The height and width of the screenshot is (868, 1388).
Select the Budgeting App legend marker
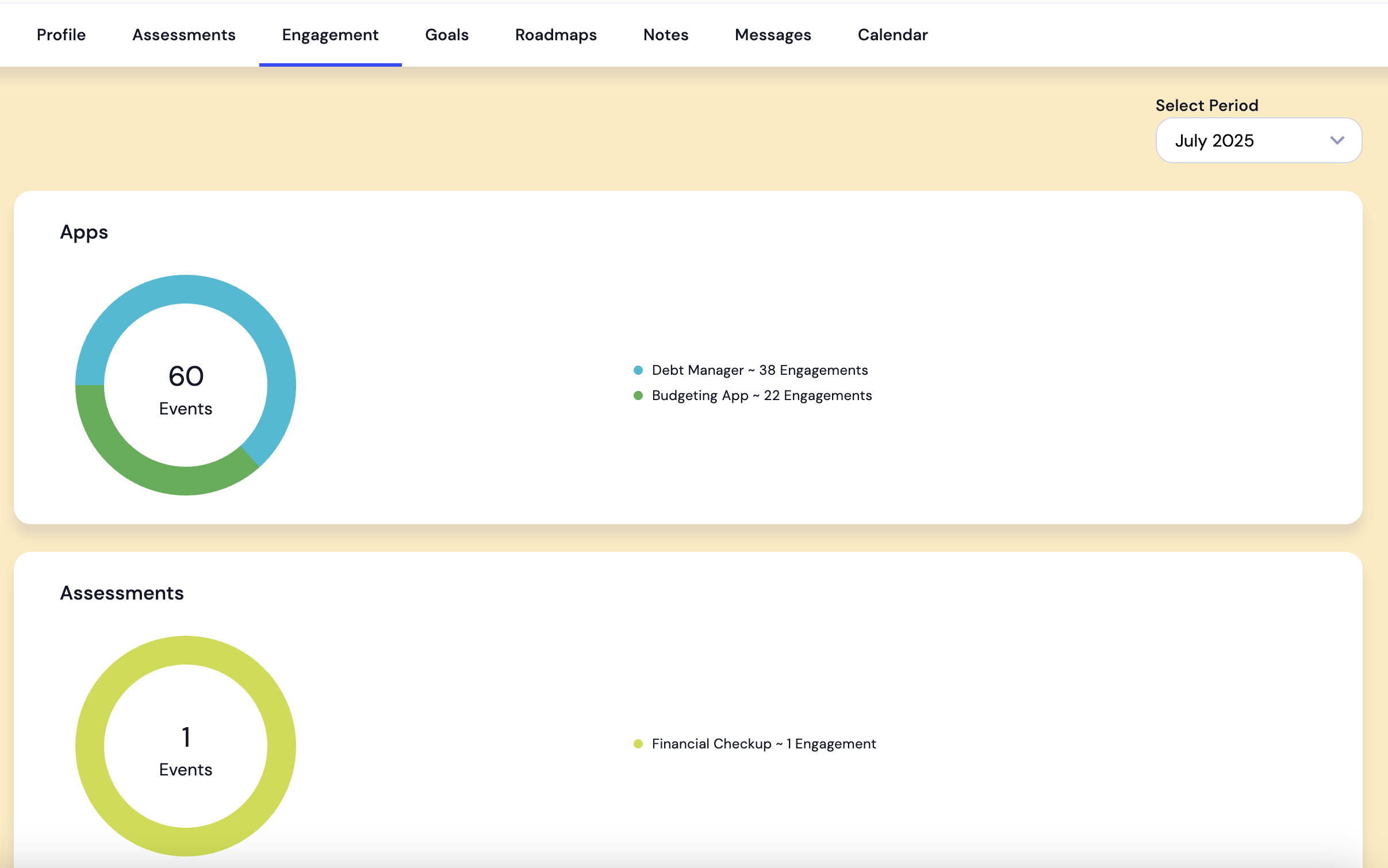tap(638, 395)
